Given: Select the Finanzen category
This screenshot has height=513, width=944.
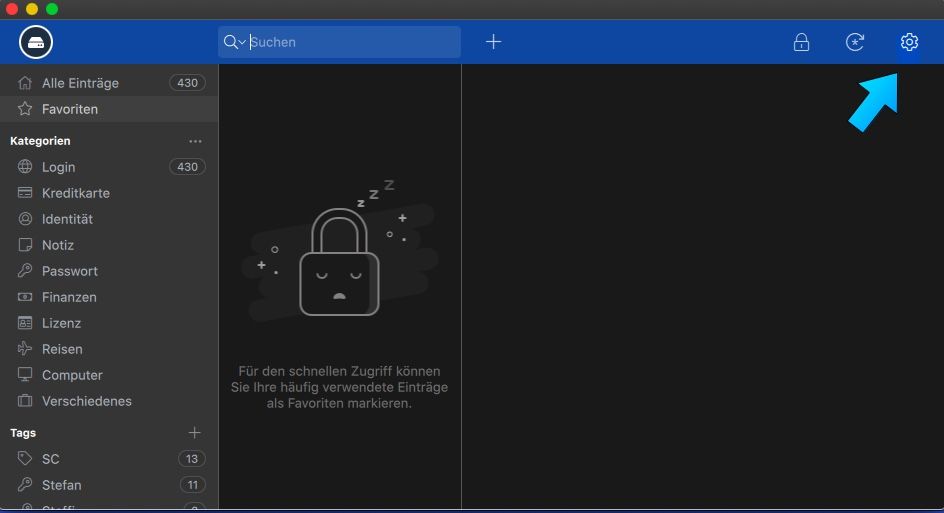Looking at the screenshot, I should [x=69, y=297].
